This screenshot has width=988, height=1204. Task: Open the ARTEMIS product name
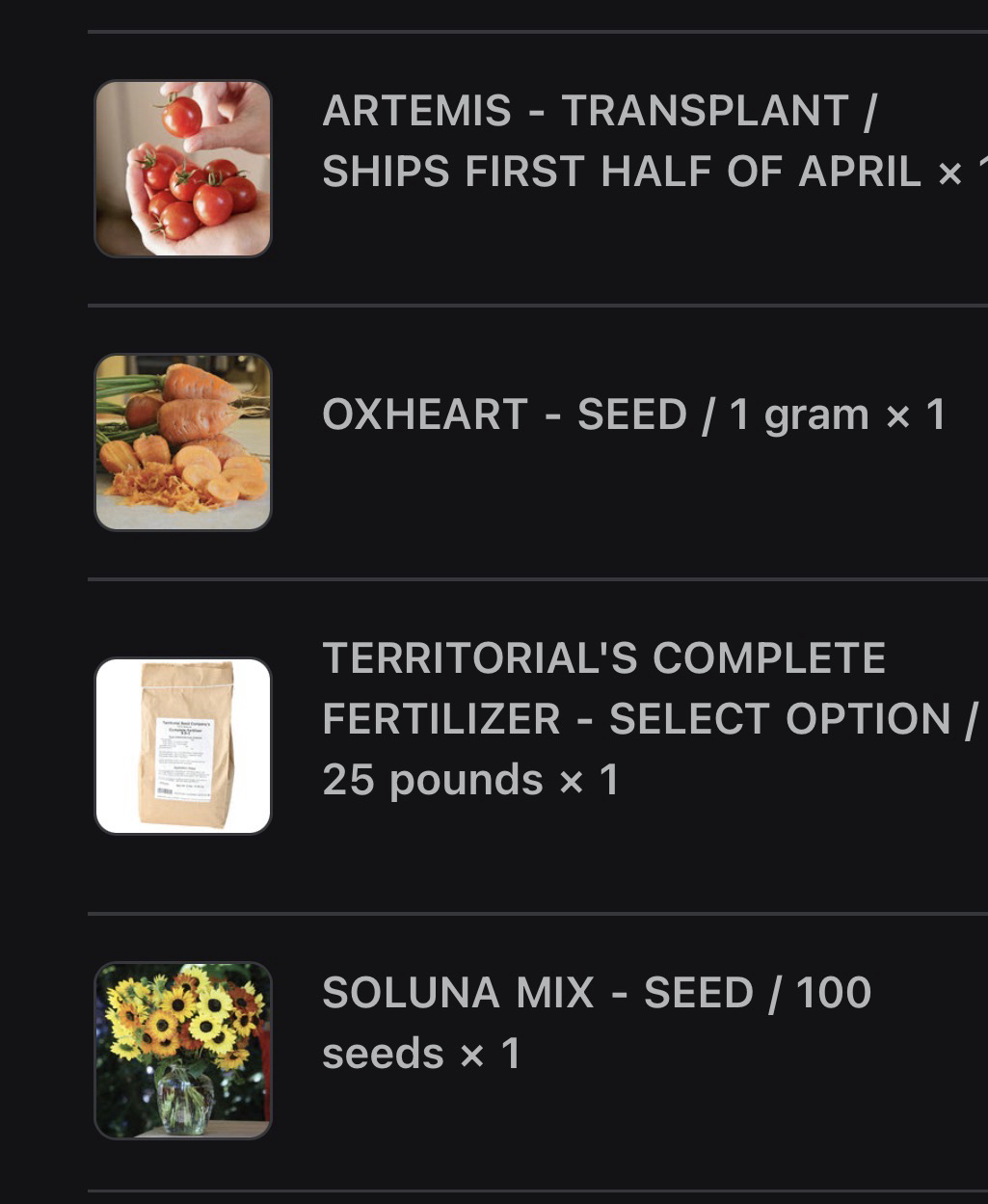tap(416, 111)
